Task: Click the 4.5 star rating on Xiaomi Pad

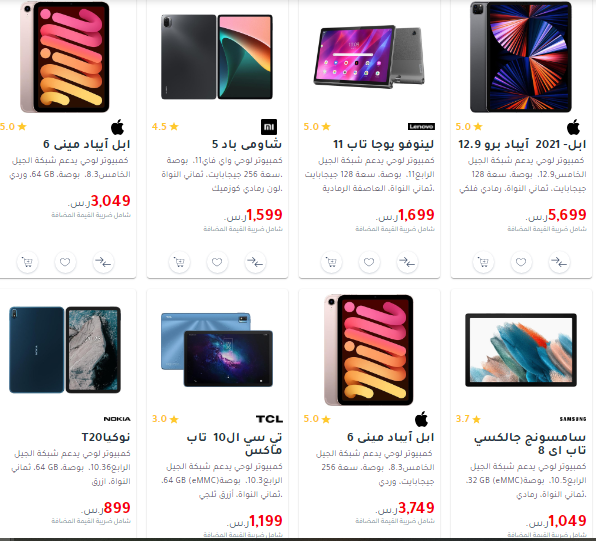Action: (x=165, y=127)
